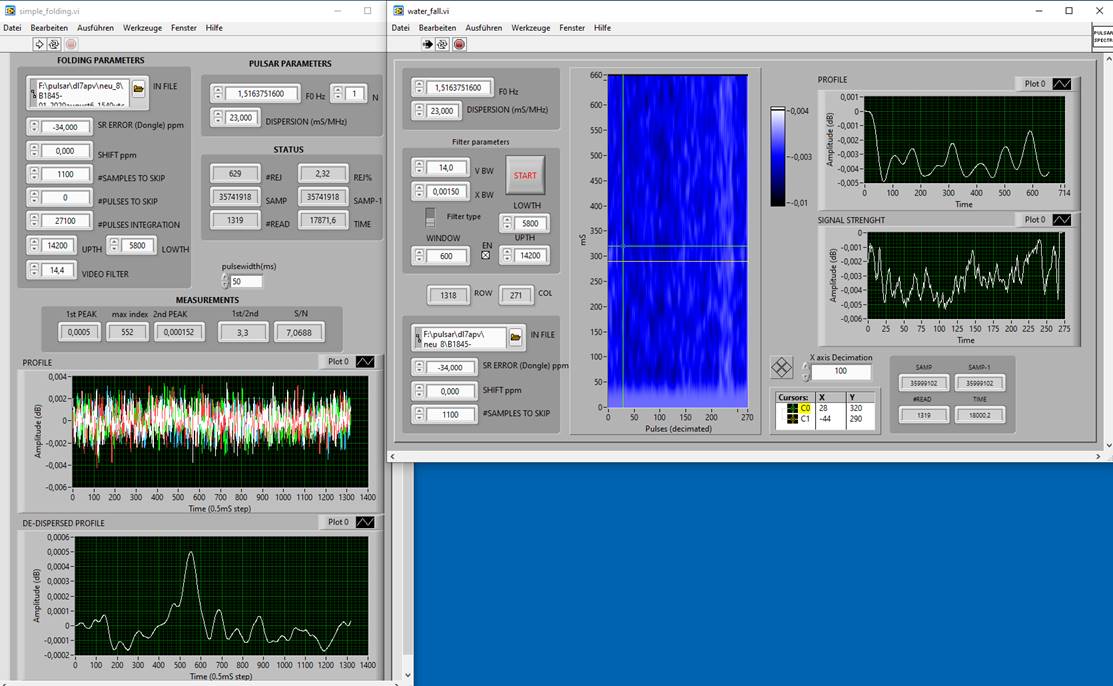Flip the Filter type toggle switch
1113x686 pixels.
[430, 217]
